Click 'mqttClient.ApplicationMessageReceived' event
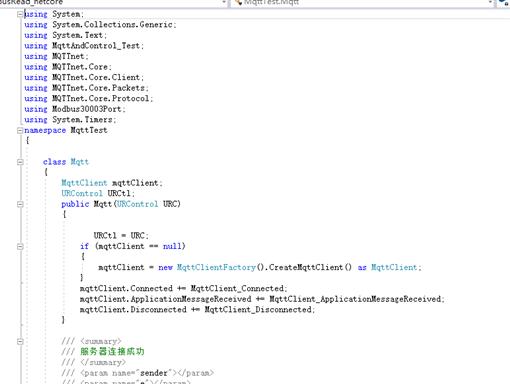The height and width of the screenshot is (384, 510). click(x=166, y=299)
